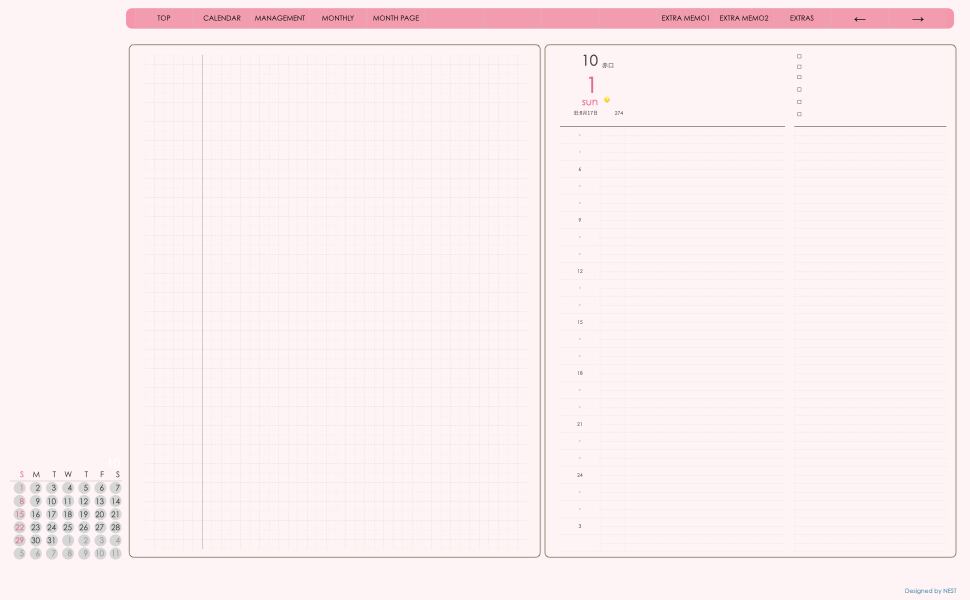Go to the next page with right arrow
Viewport: 970px width, 600px height.
coord(917,19)
